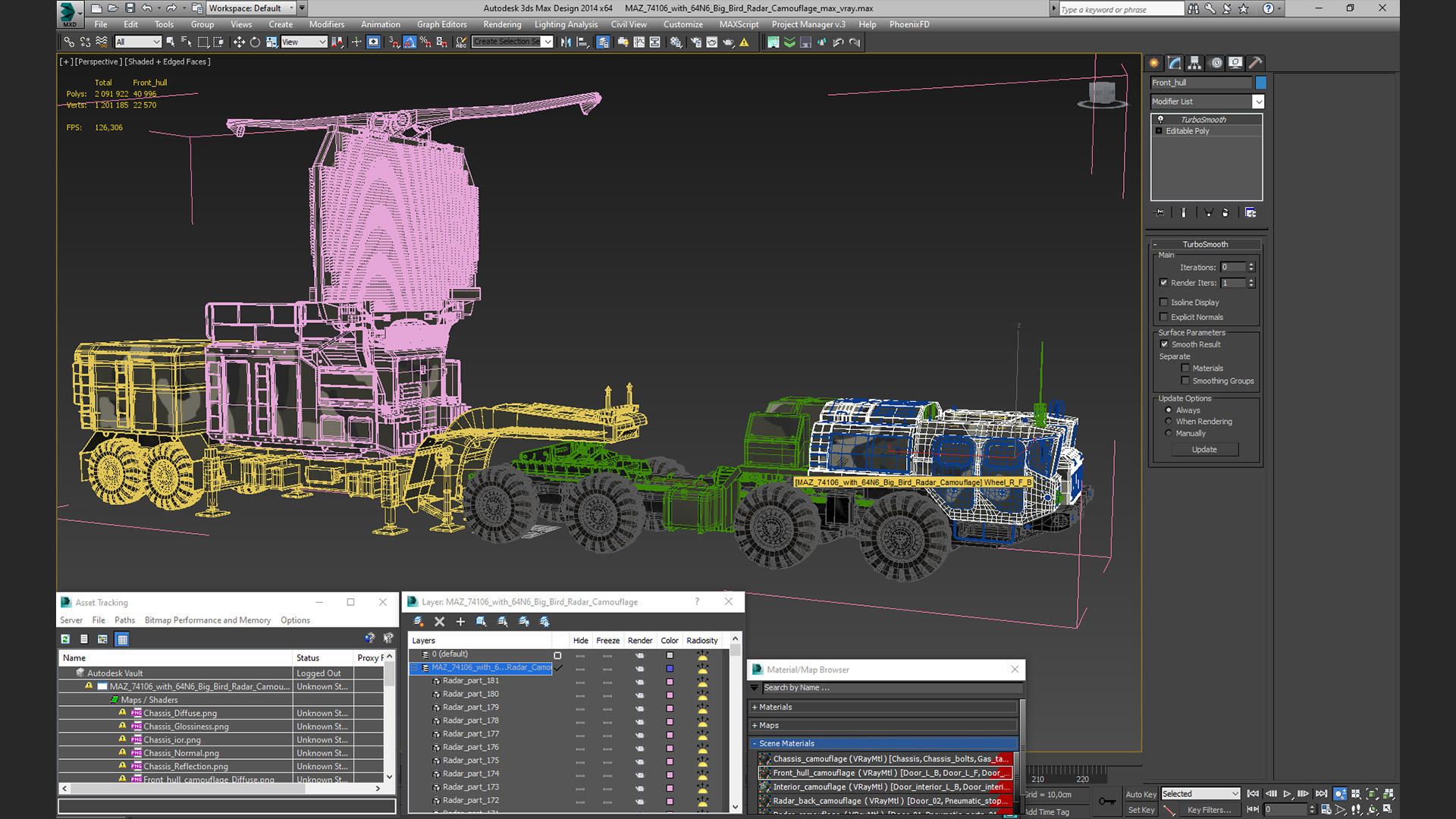Click the Front_hull object color swatch

(1260, 83)
